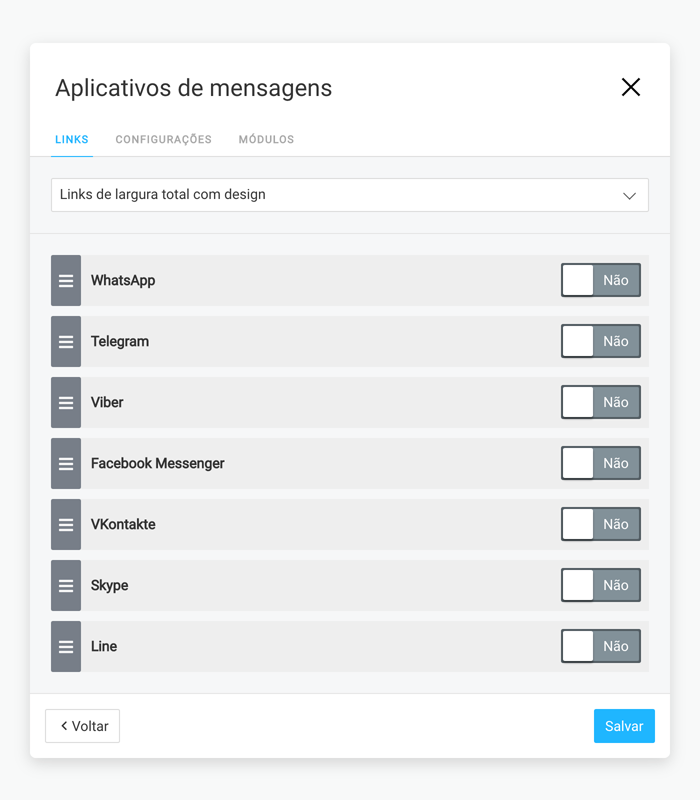The height and width of the screenshot is (800, 700).
Task: Open the Módulos tab
Action: point(266,139)
